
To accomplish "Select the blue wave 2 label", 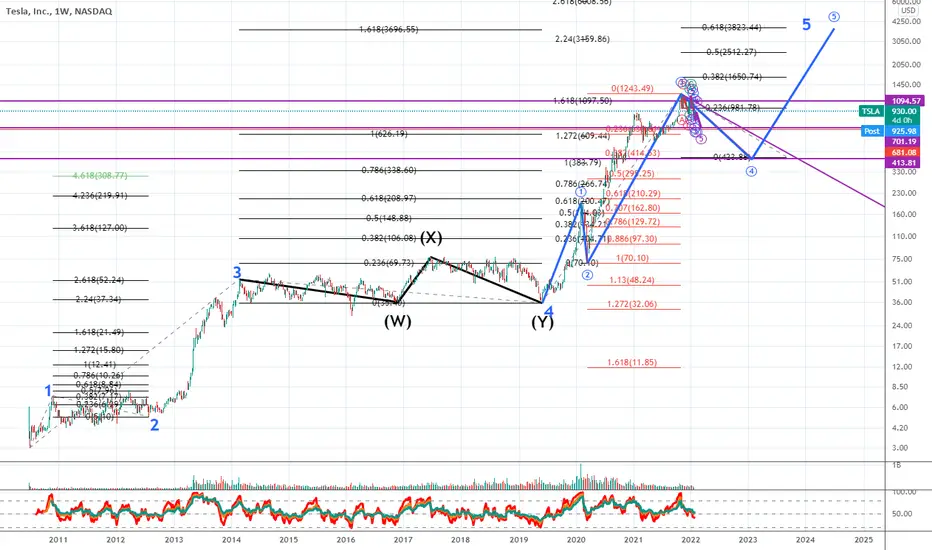I will click(x=155, y=425).
